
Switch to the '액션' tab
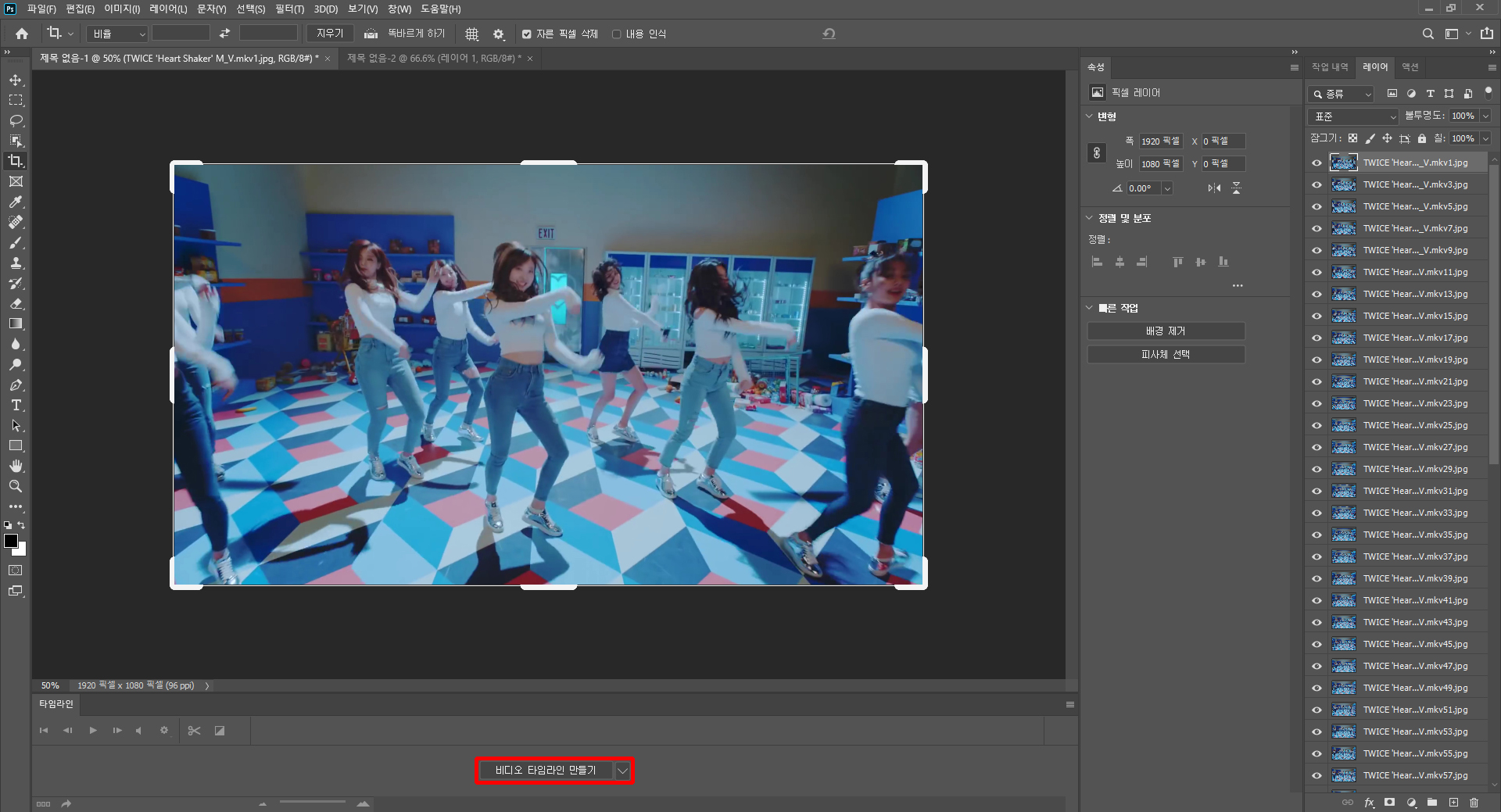pyautogui.click(x=1410, y=67)
